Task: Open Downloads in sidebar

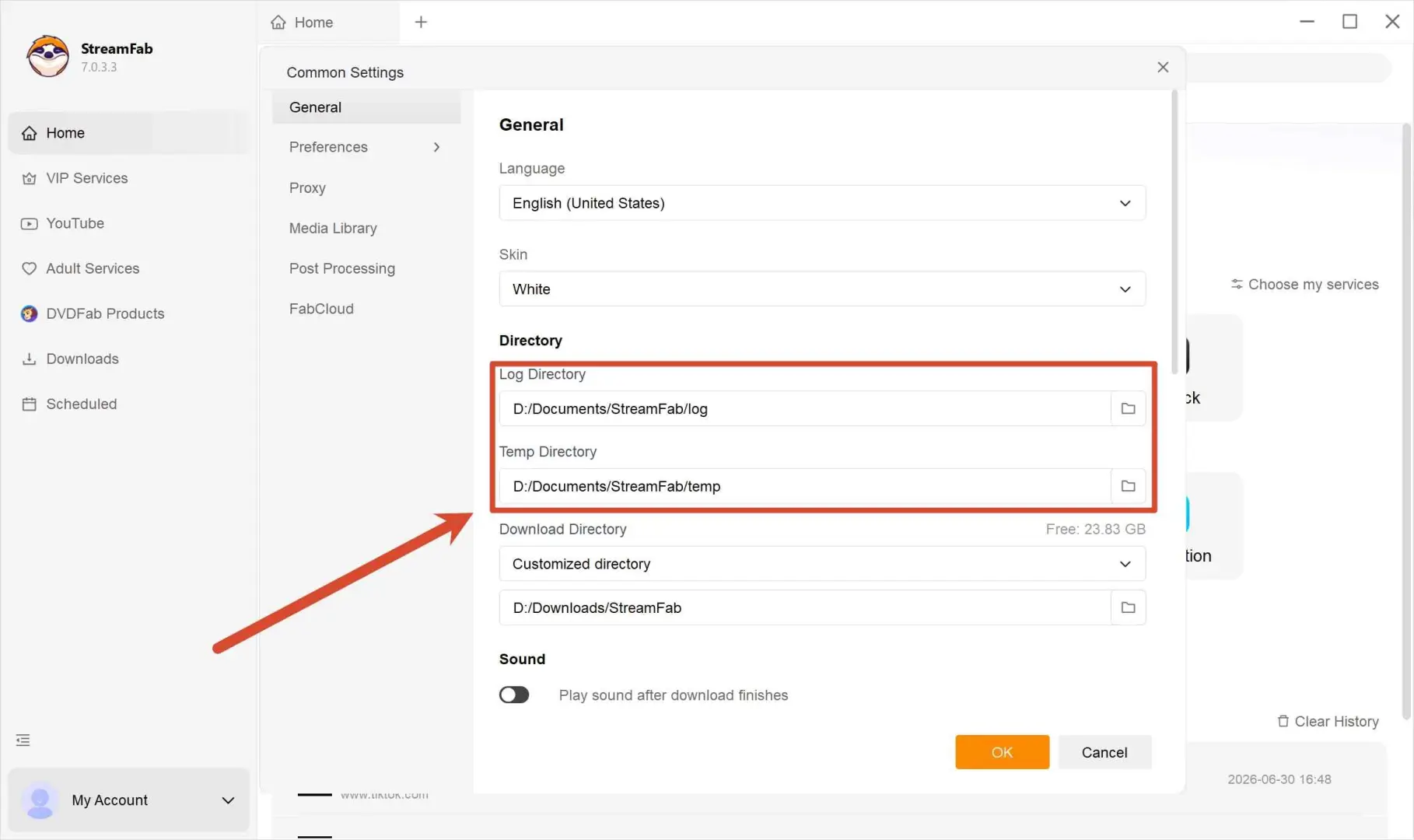Action: pyautogui.click(x=129, y=359)
